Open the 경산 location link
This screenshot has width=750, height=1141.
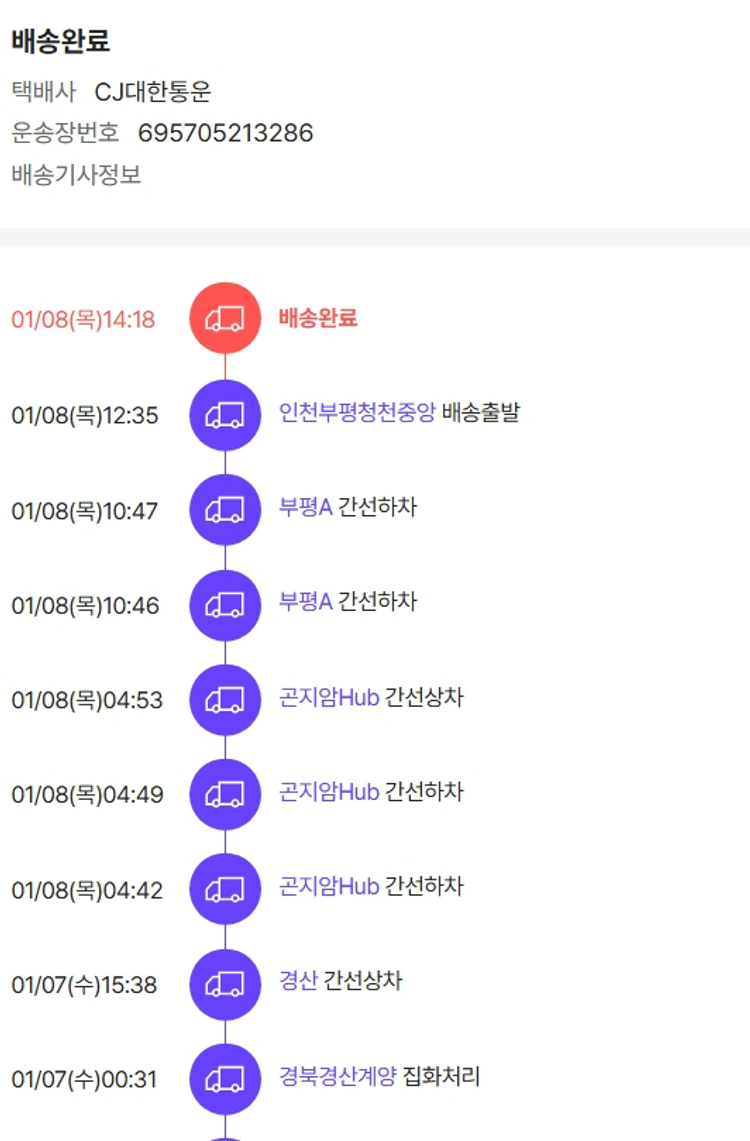click(x=298, y=981)
